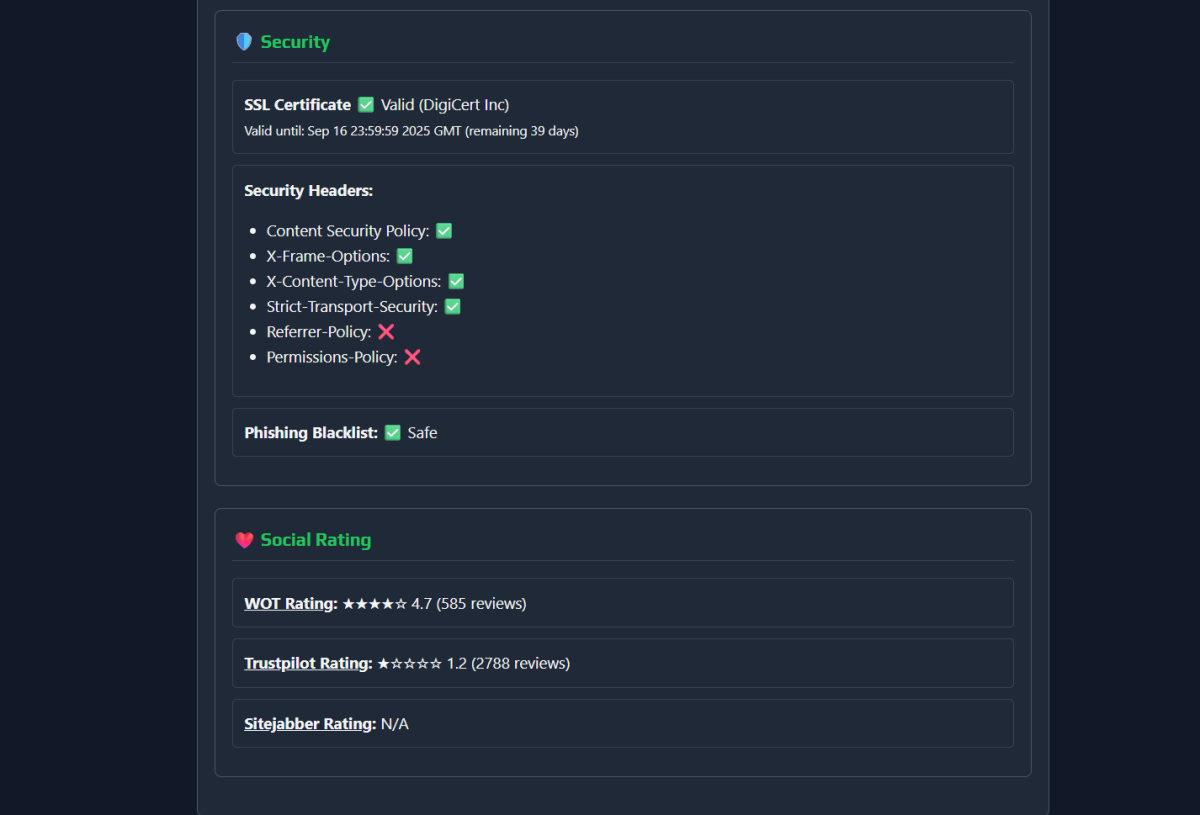
Task: Open the WOT Rating link
Action: [x=288, y=604]
